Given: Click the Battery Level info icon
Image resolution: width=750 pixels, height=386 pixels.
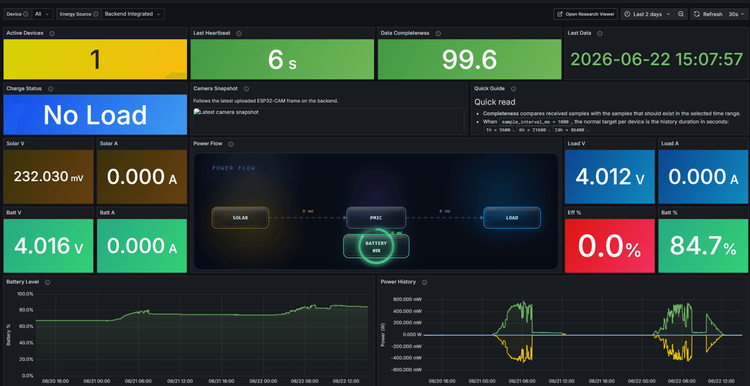Looking at the screenshot, I should tap(47, 282).
